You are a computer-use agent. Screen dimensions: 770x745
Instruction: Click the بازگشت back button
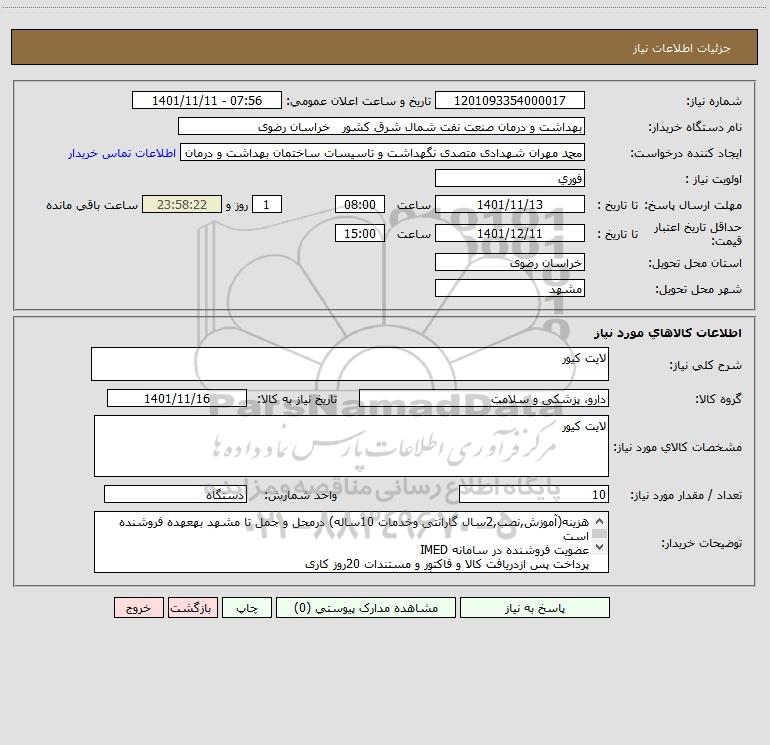tap(192, 607)
